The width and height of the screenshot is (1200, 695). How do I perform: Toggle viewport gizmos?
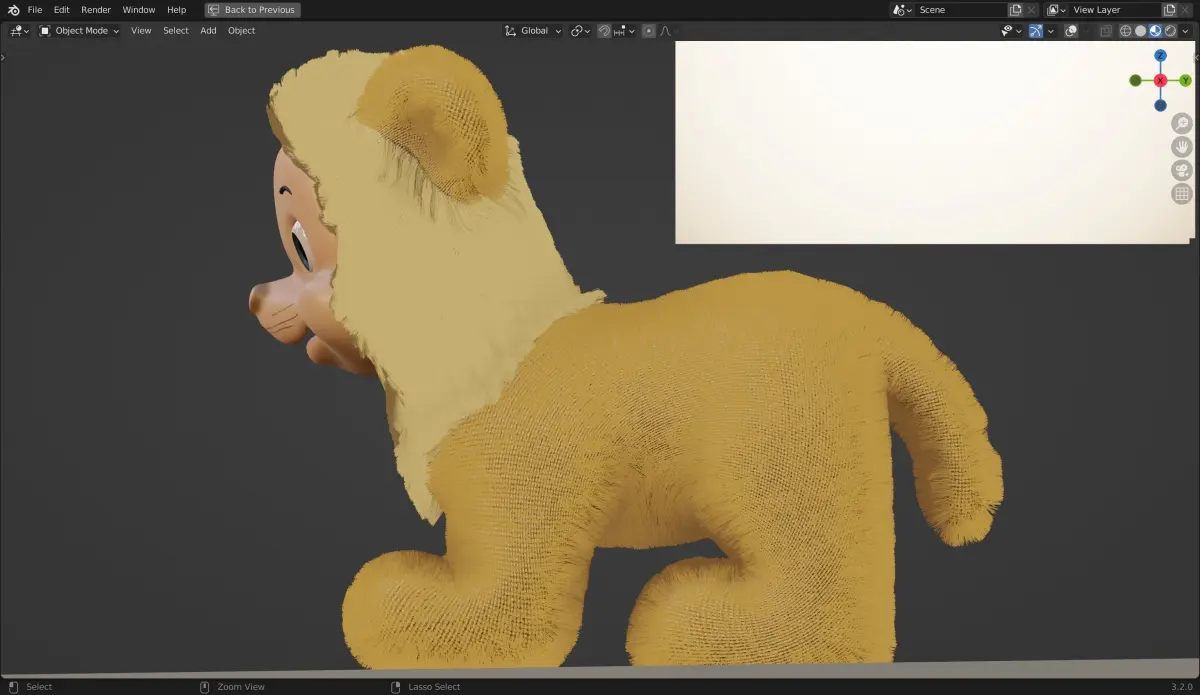tap(1036, 31)
